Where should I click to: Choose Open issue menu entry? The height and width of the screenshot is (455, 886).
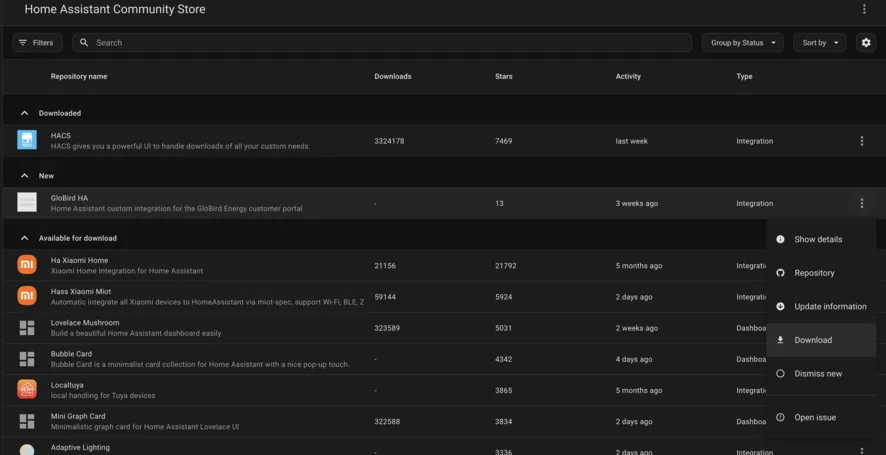pos(820,417)
